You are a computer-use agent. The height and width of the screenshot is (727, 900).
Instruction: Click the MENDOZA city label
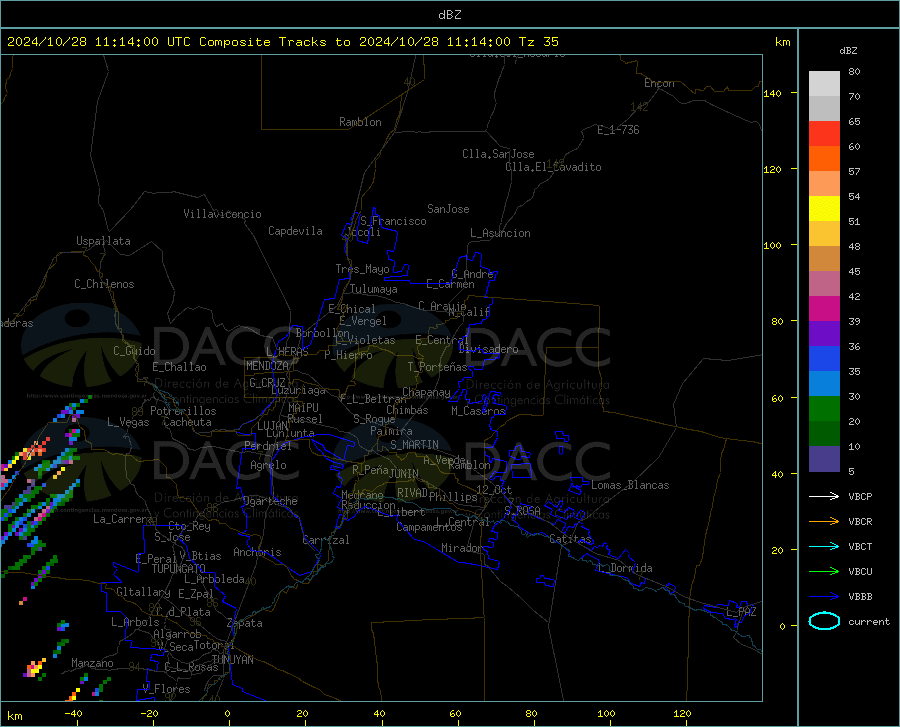[267, 366]
